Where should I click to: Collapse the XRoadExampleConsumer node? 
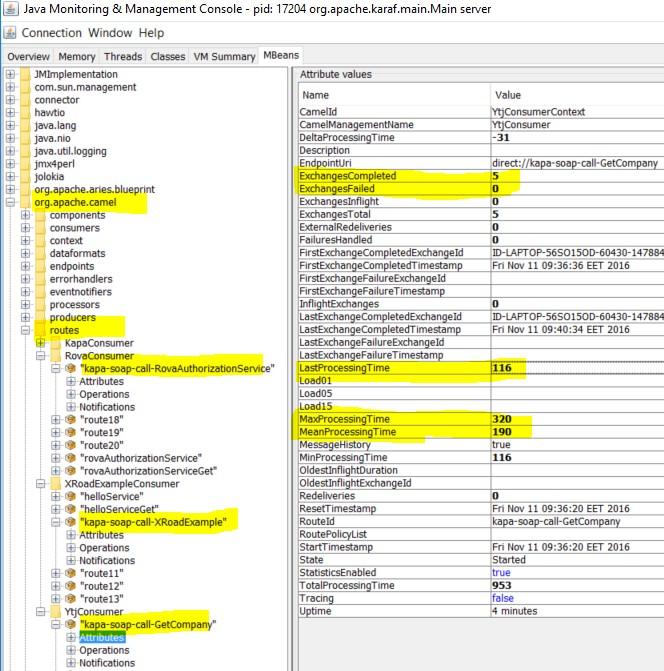pos(41,484)
